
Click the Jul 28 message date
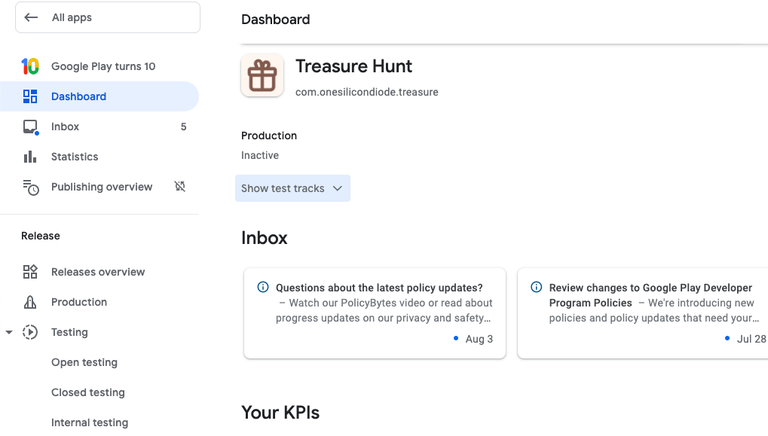tap(751, 339)
